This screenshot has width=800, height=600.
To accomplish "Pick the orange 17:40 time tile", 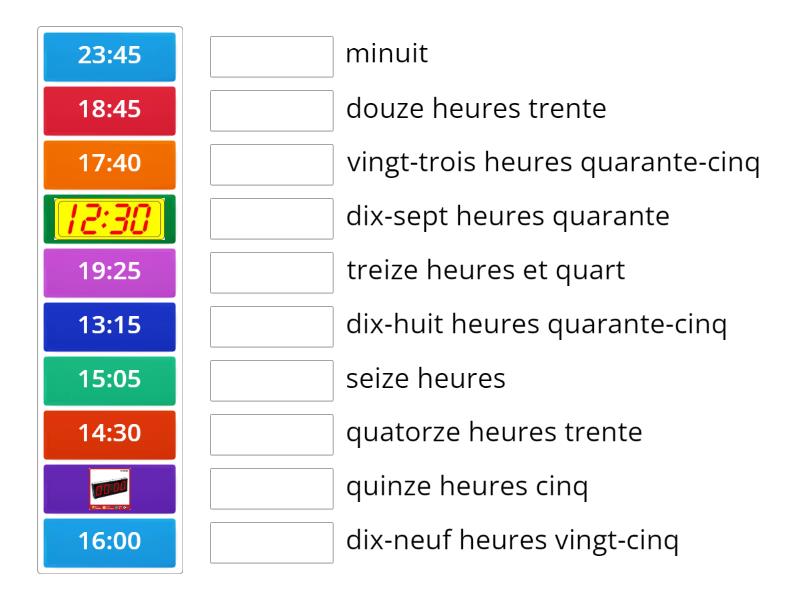I will point(110,164).
